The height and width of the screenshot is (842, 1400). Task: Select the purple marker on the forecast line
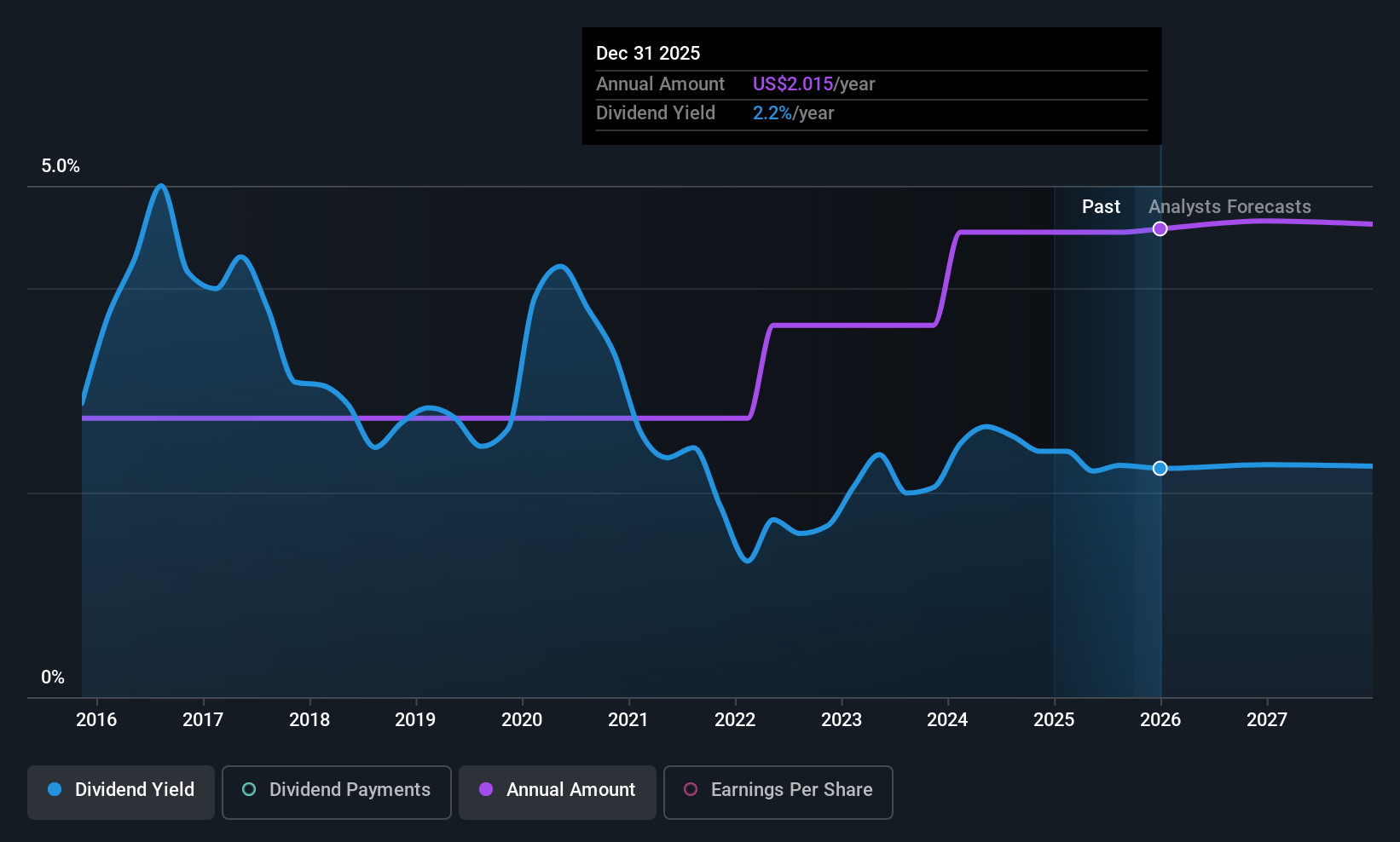(x=1160, y=228)
